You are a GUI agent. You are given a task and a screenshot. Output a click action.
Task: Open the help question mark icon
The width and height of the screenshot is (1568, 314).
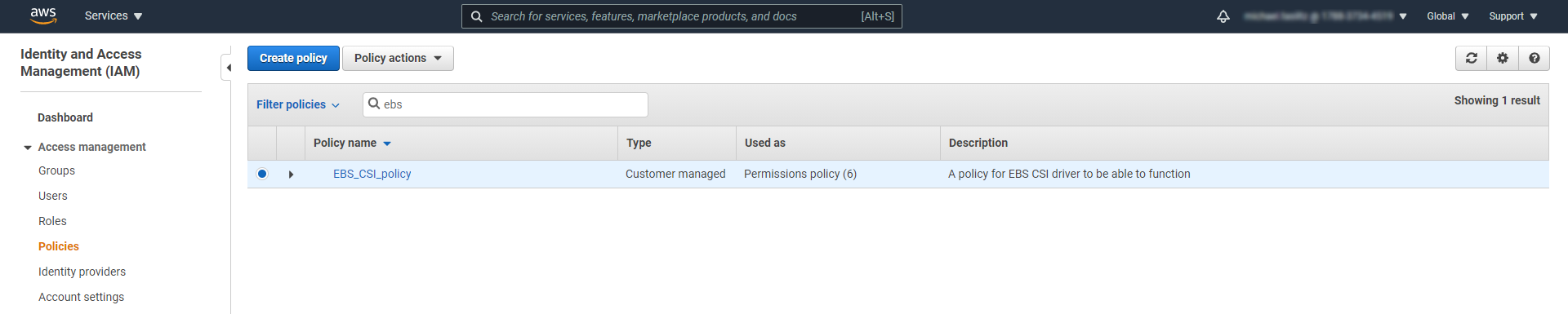coord(1534,58)
